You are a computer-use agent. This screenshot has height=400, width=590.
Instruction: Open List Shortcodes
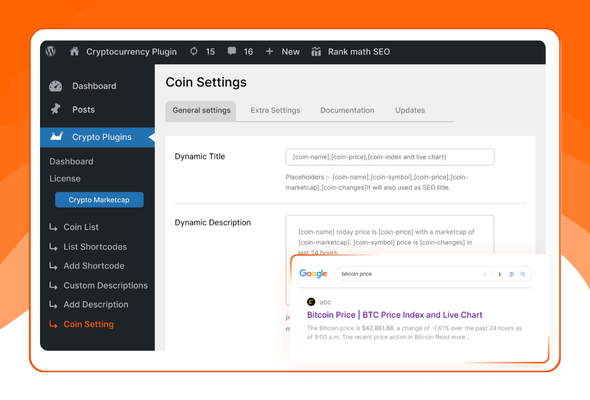95,247
